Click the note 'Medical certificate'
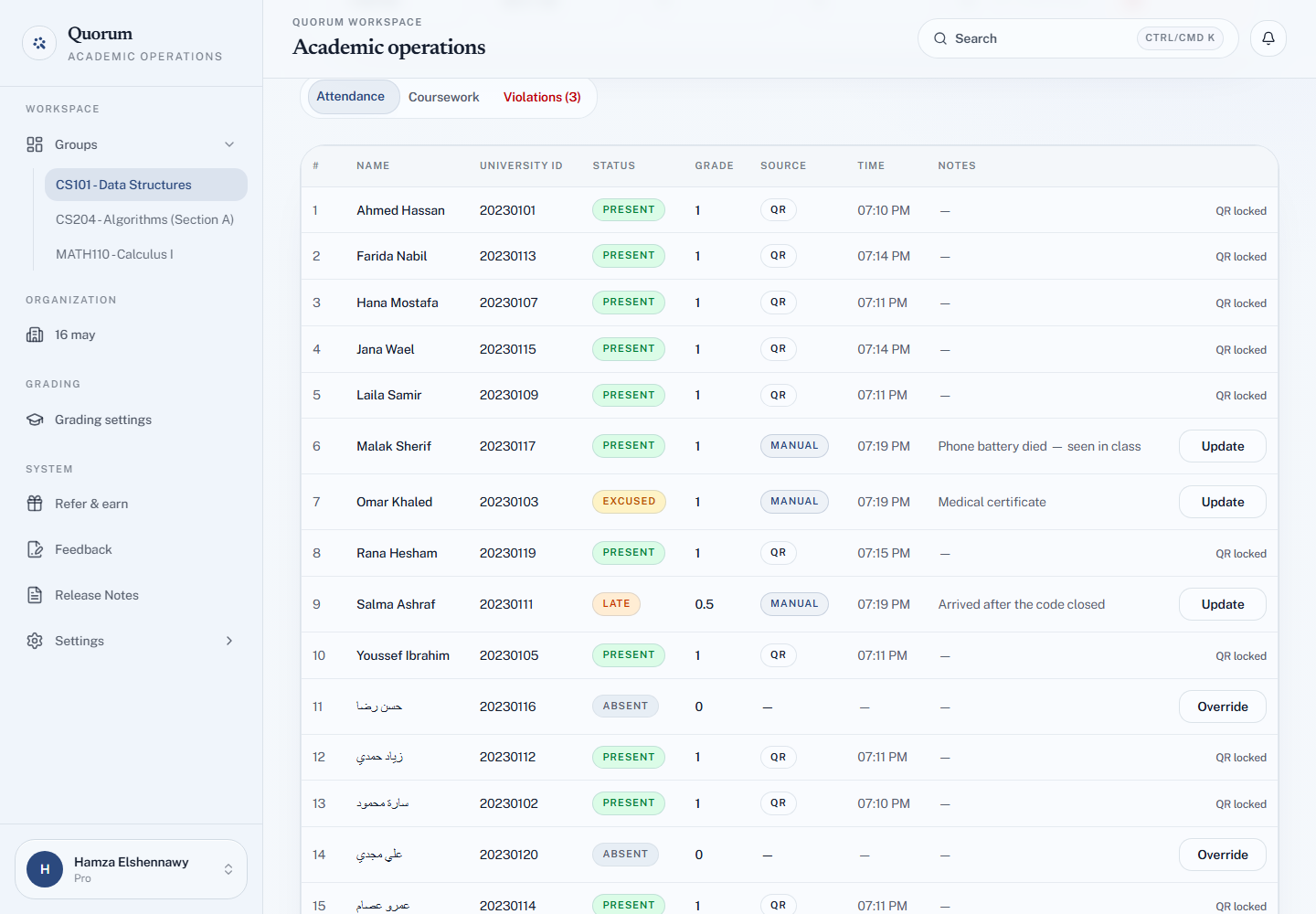 pos(992,502)
